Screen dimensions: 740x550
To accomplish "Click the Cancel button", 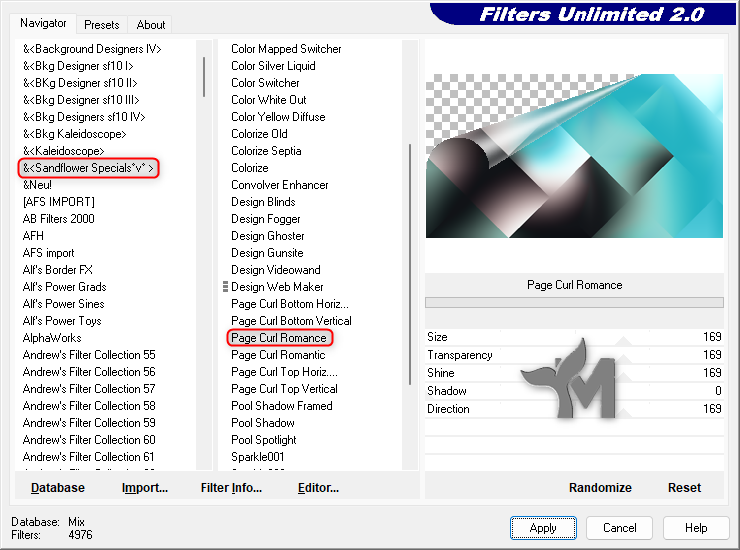I will point(619,527).
